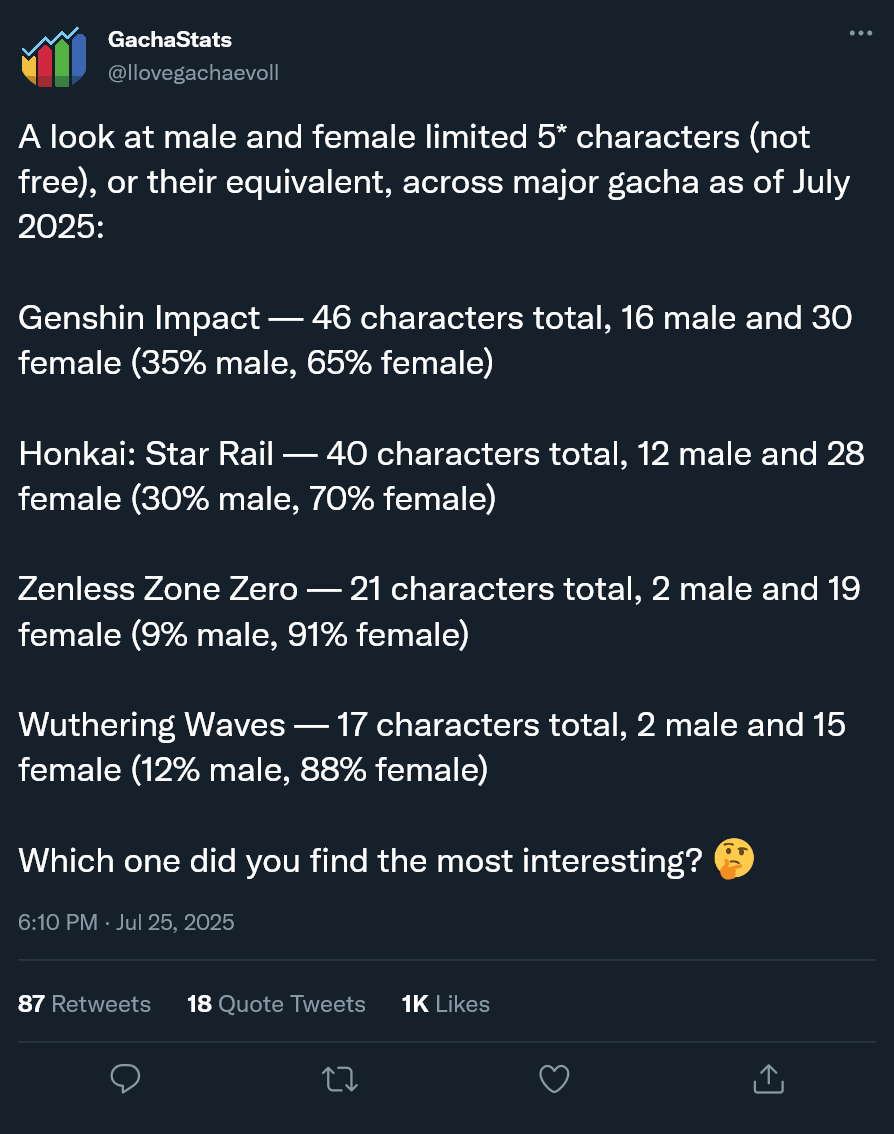Share the tweet via the share icon

[x=765, y=1078]
